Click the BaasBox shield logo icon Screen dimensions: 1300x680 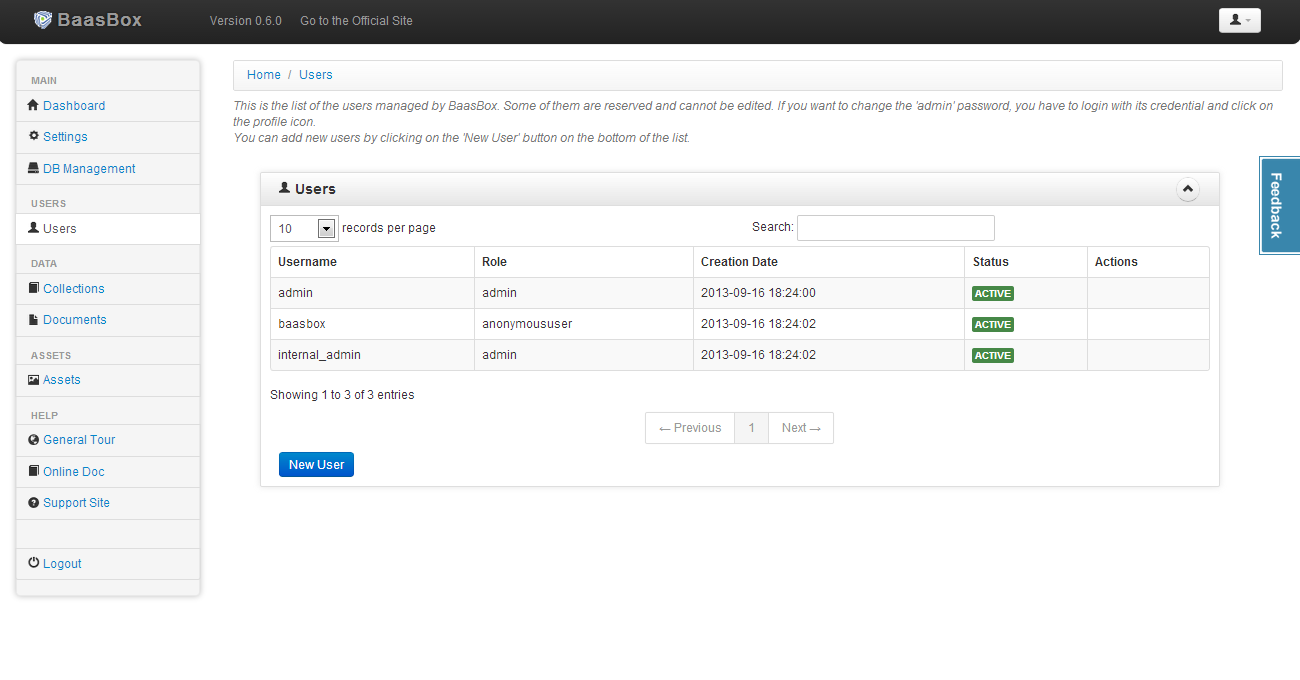tap(42, 19)
